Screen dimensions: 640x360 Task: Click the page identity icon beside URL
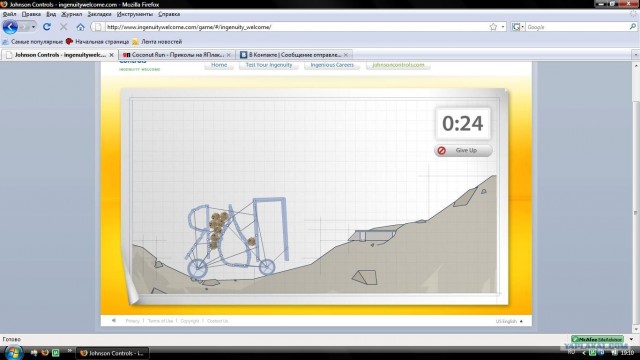click(x=98, y=27)
